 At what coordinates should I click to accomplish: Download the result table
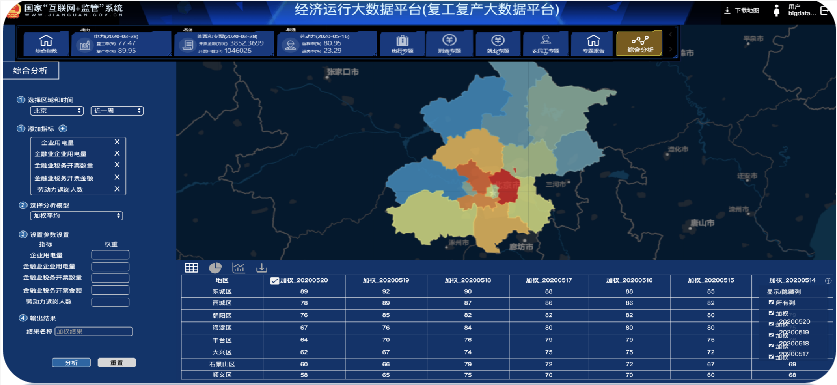click(262, 268)
